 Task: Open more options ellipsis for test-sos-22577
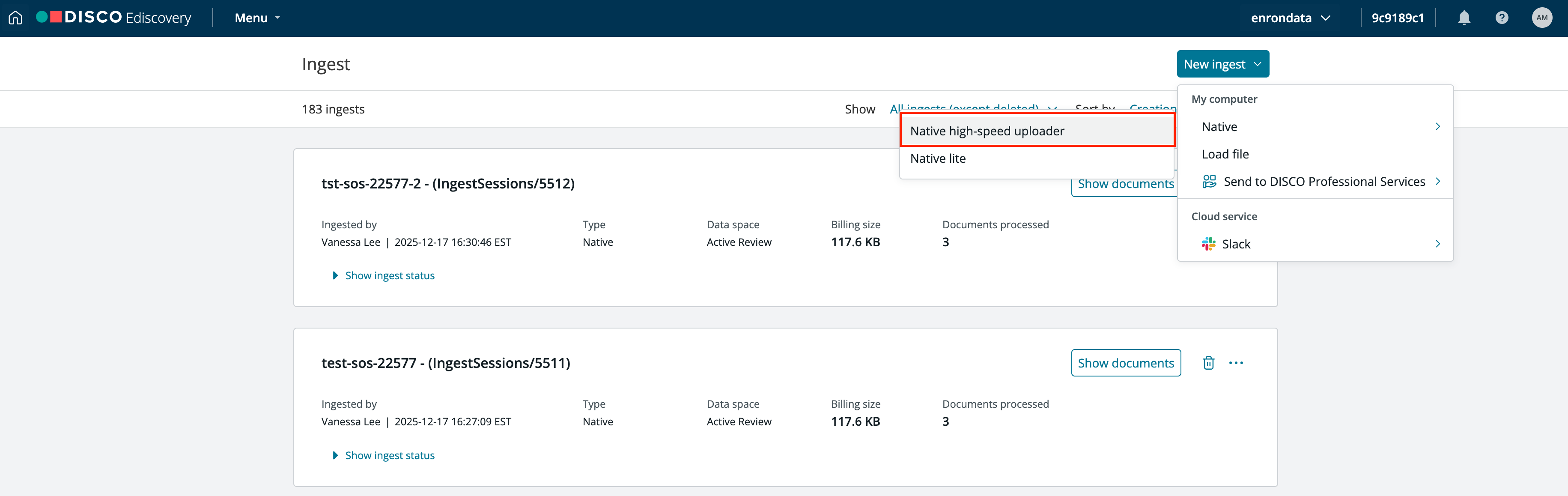point(1236,363)
